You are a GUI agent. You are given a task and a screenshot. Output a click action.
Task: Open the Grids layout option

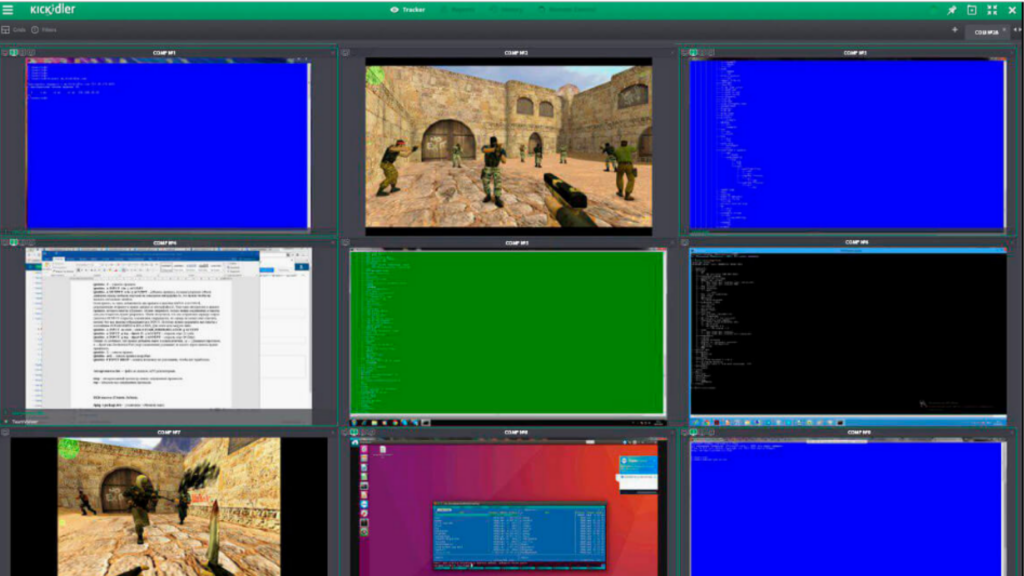click(14, 29)
